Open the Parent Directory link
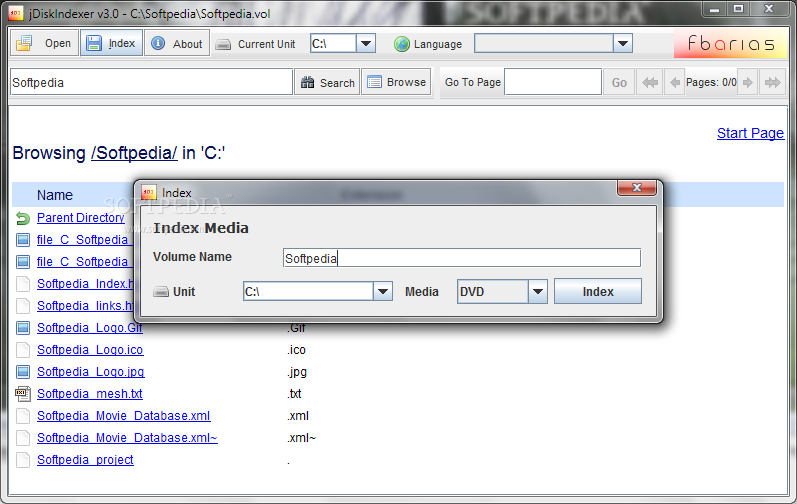 tap(80, 217)
